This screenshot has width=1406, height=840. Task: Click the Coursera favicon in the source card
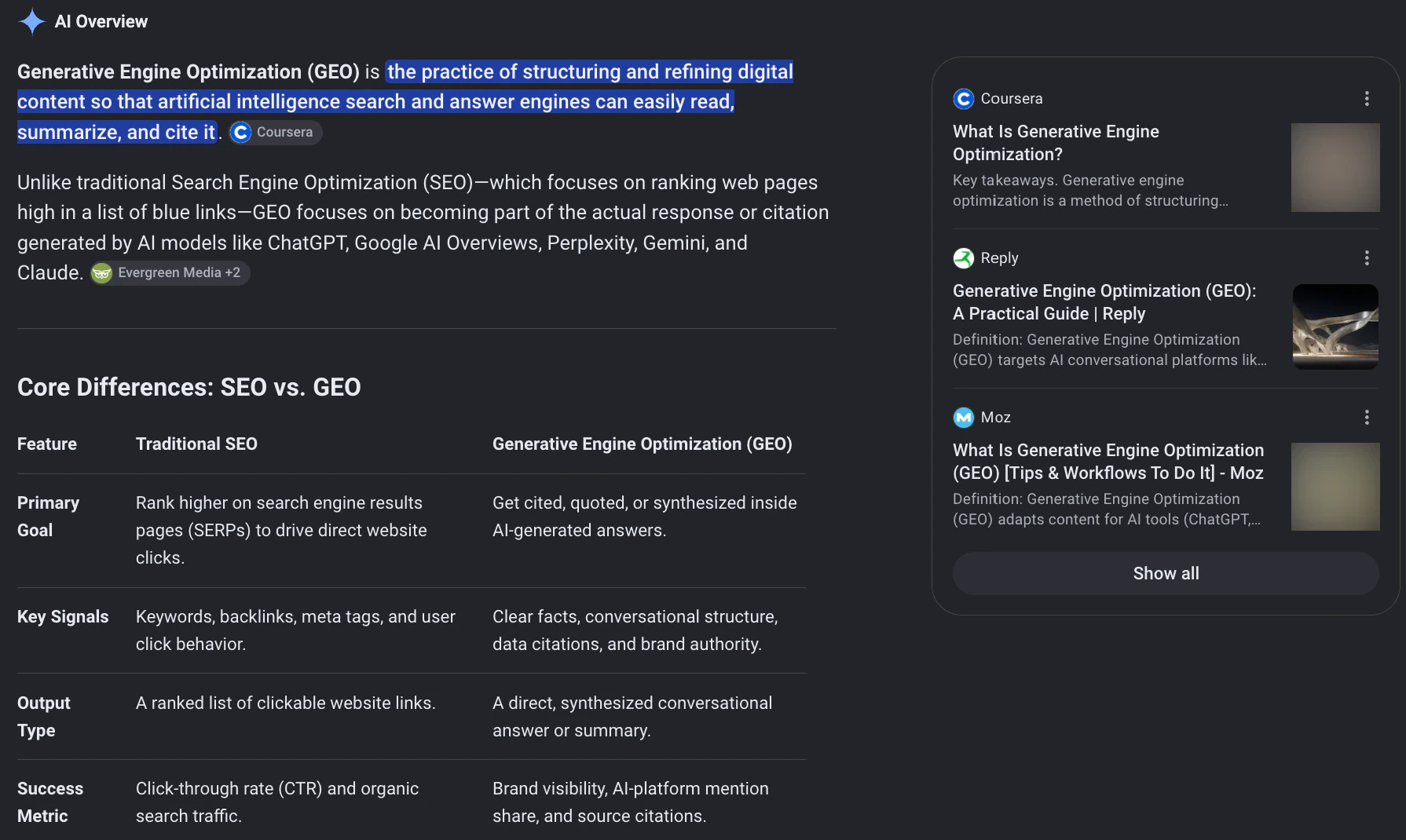coord(963,99)
